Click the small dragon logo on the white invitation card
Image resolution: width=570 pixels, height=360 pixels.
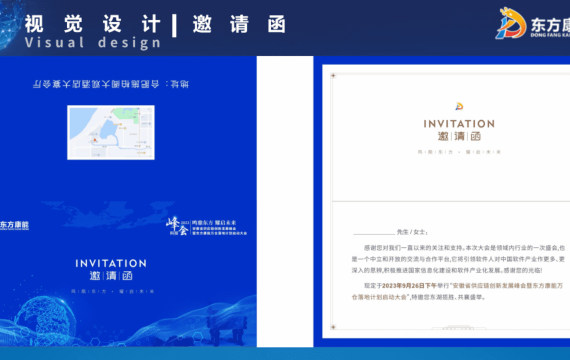pos(459,106)
